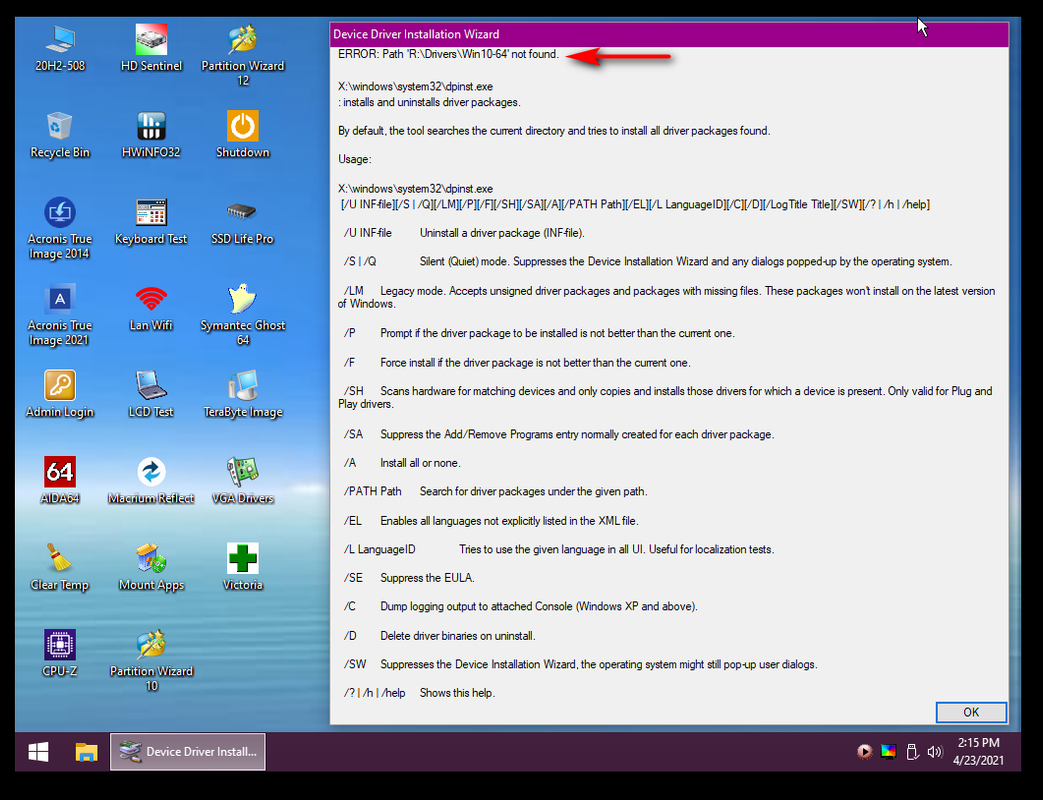Open the Admin Login key icon
1043x800 pixels.
tap(60, 394)
